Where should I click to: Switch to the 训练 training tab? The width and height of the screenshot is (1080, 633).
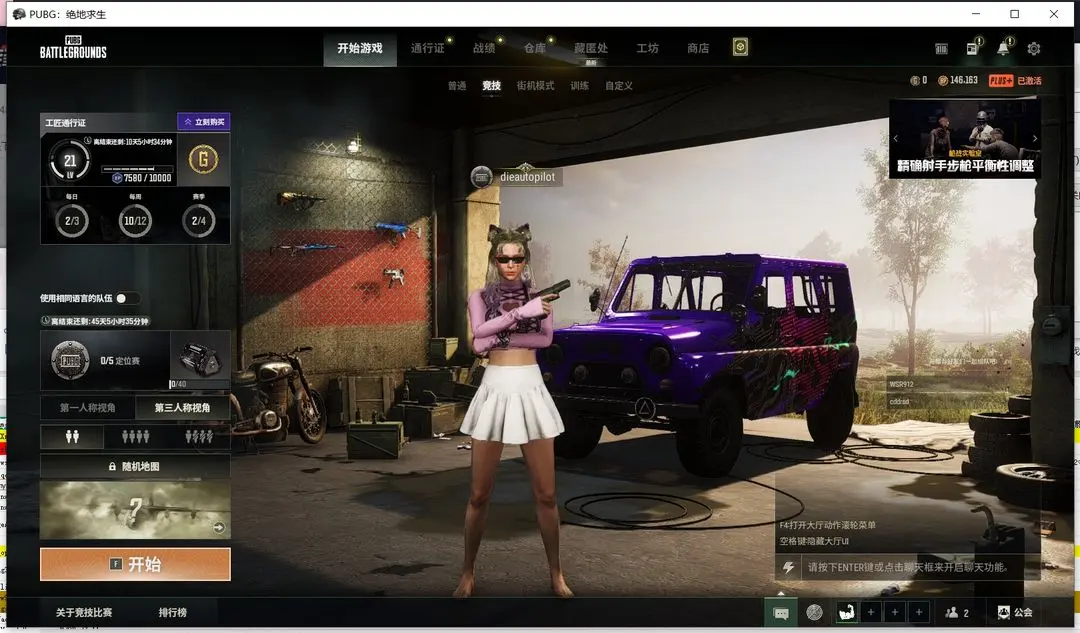click(x=579, y=85)
